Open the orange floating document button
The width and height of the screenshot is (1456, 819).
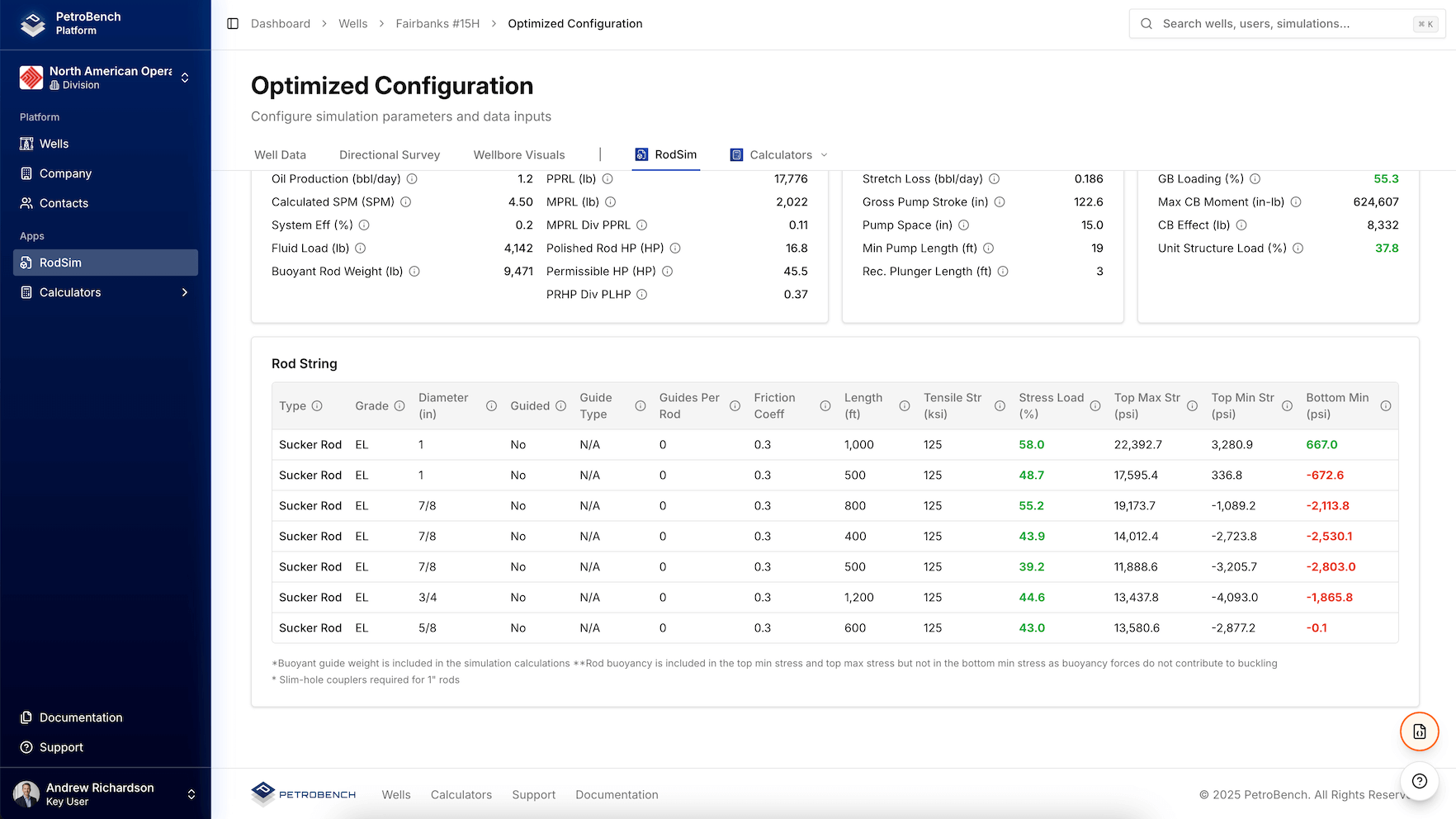pyautogui.click(x=1419, y=731)
